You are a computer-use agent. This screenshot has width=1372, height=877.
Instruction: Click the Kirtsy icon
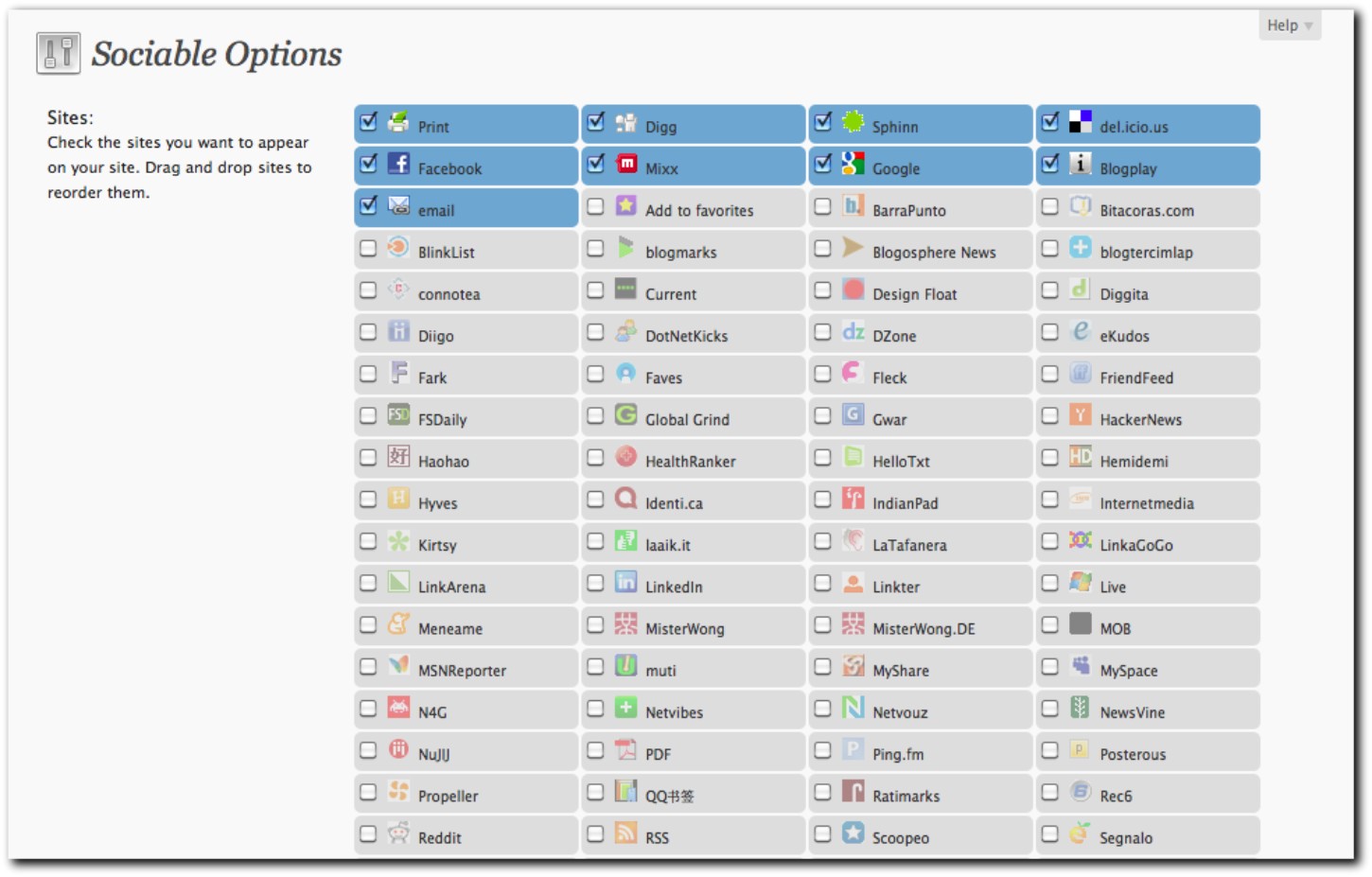click(x=399, y=540)
